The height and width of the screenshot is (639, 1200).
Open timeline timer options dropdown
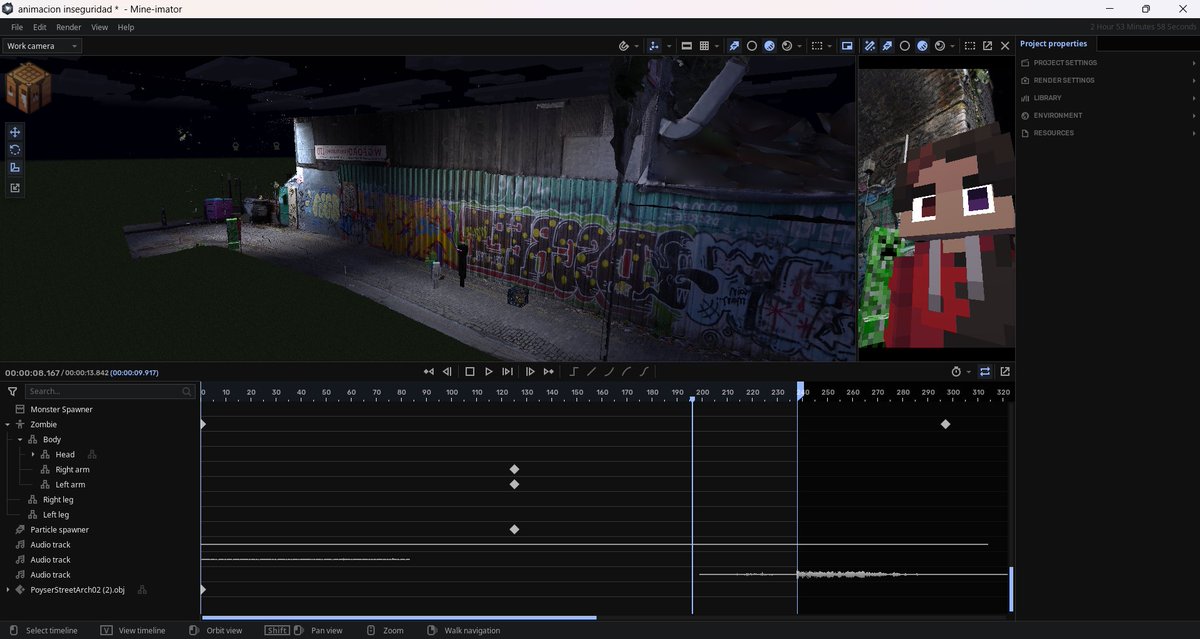click(x=968, y=372)
